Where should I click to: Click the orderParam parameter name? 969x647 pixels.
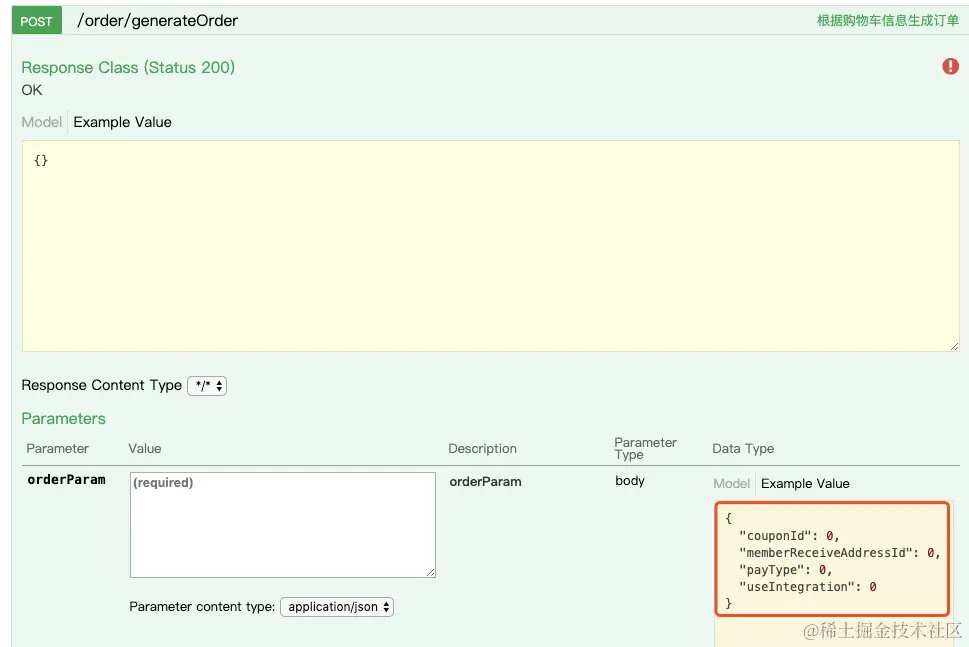pos(66,480)
